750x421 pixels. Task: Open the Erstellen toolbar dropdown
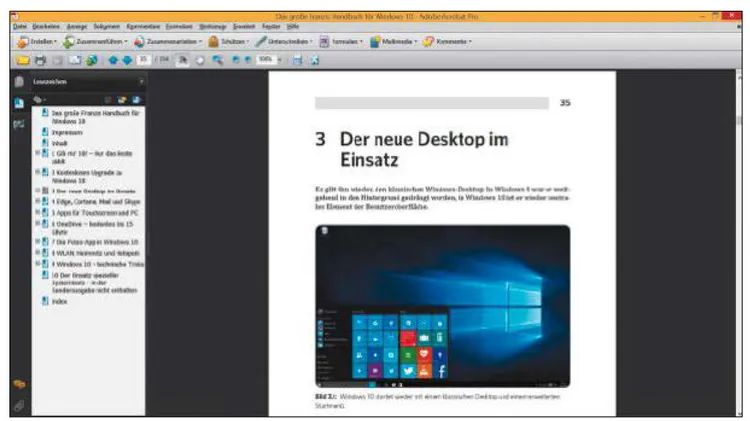click(x=37, y=42)
